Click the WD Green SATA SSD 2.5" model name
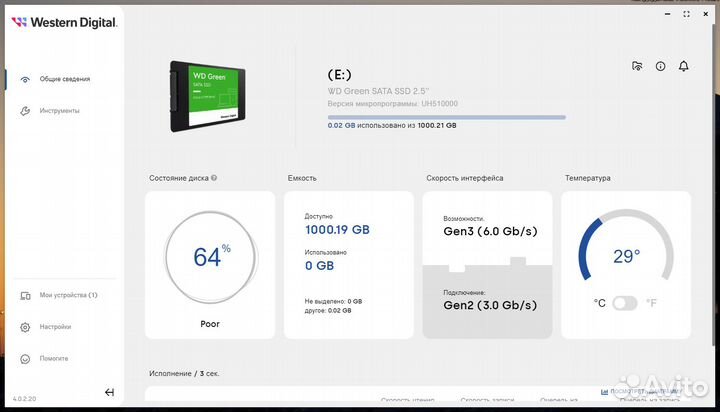This screenshot has width=720, height=412. click(x=378, y=91)
